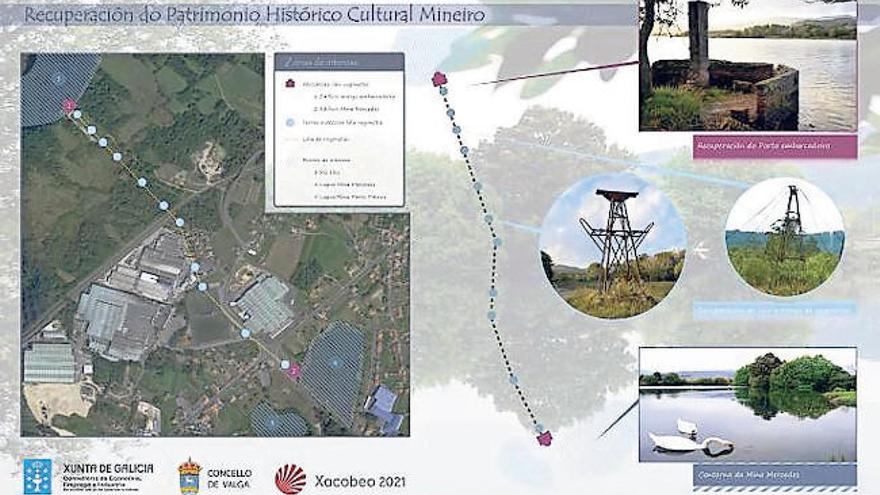Image resolution: width=880 pixels, height=495 pixels.
Task: Open the stone pier lakeside photo
Action: [x=748, y=66]
